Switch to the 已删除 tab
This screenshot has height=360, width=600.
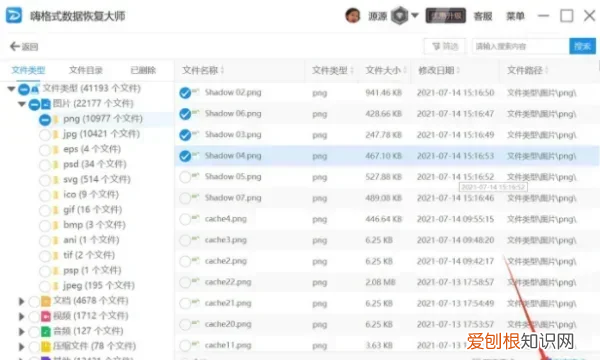click(143, 70)
